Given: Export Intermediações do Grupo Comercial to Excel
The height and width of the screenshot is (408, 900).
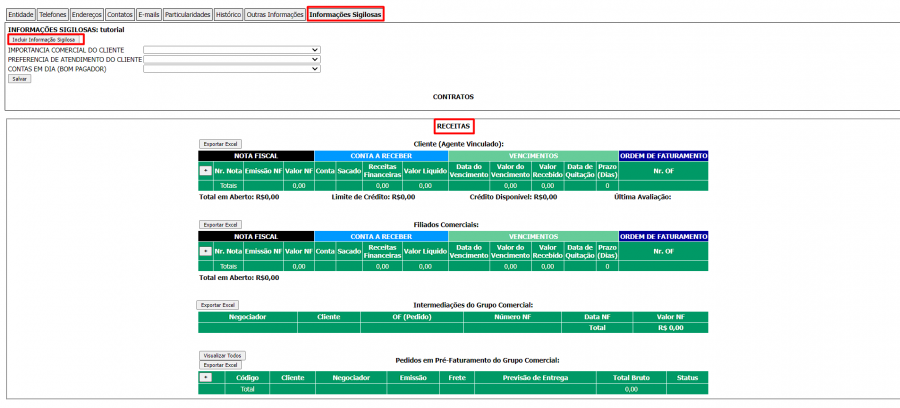Looking at the screenshot, I should coord(217,304).
